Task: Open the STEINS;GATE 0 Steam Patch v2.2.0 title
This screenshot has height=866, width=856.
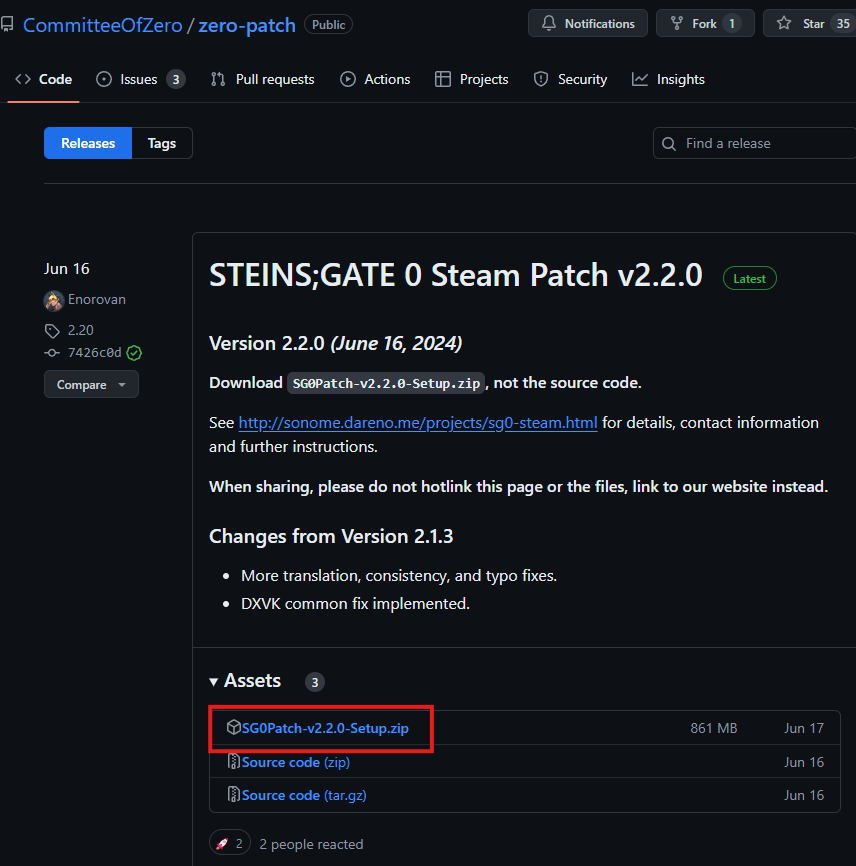Action: 456,275
